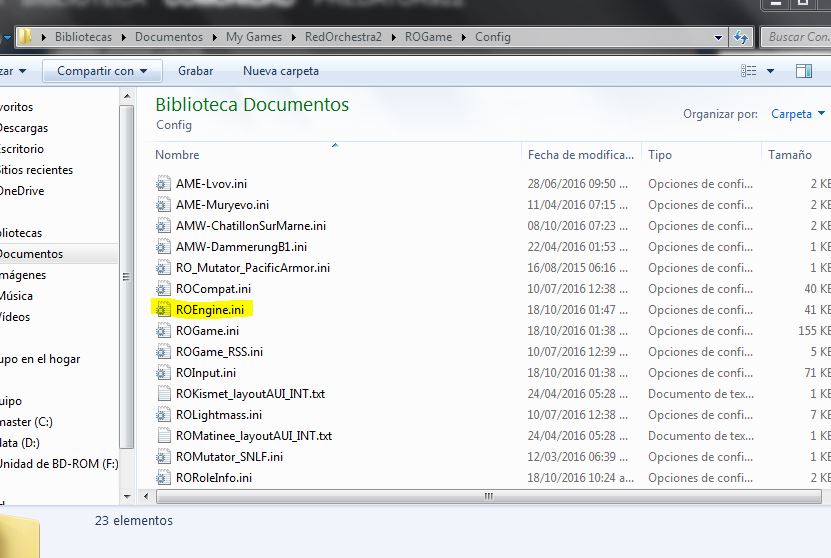Viewport: 831px width, 558px height.
Task: Go to My Games in the address bar
Action: pos(254,37)
